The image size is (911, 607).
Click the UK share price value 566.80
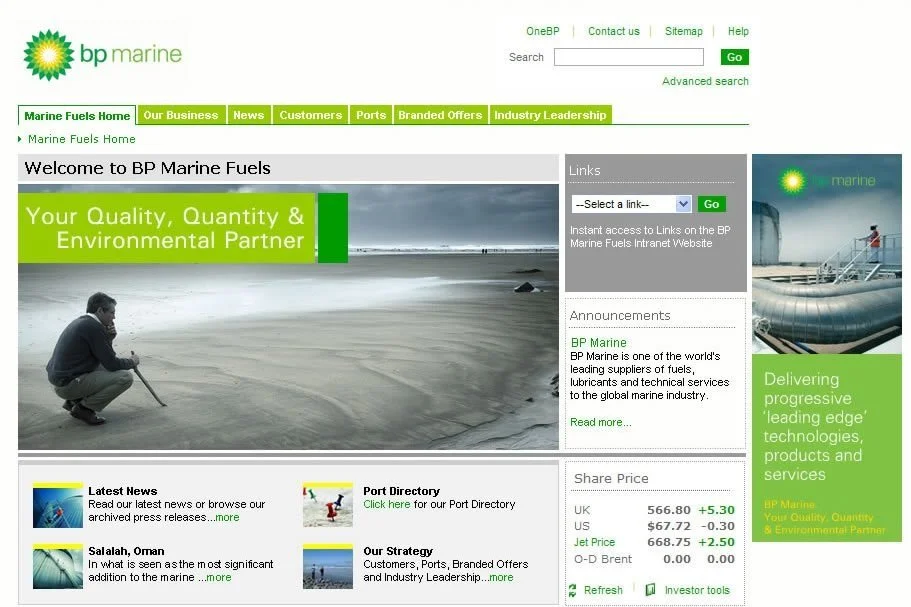[669, 510]
